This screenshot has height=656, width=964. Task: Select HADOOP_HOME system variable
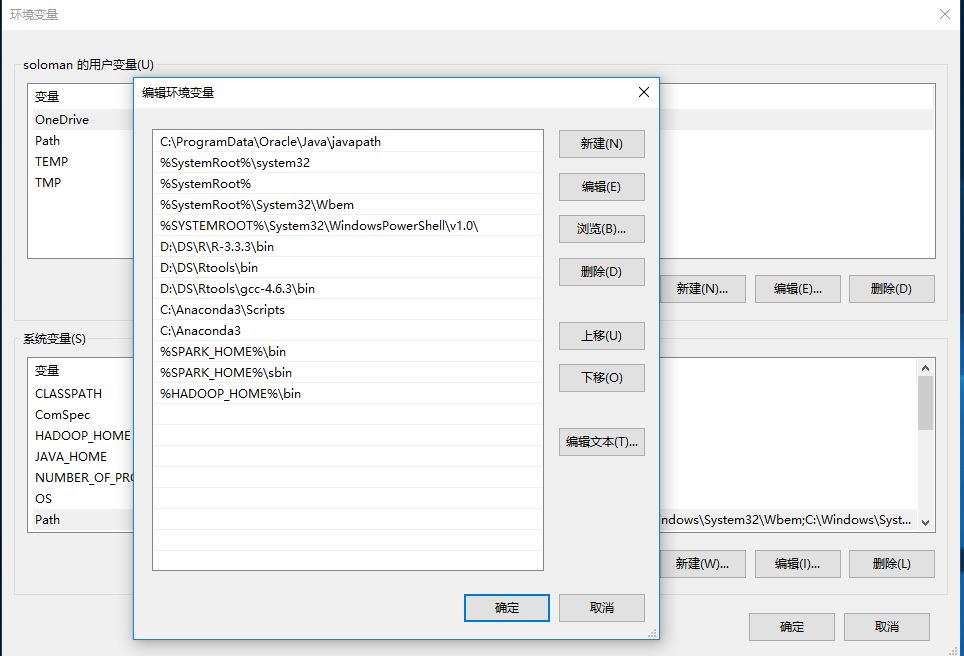(x=81, y=435)
